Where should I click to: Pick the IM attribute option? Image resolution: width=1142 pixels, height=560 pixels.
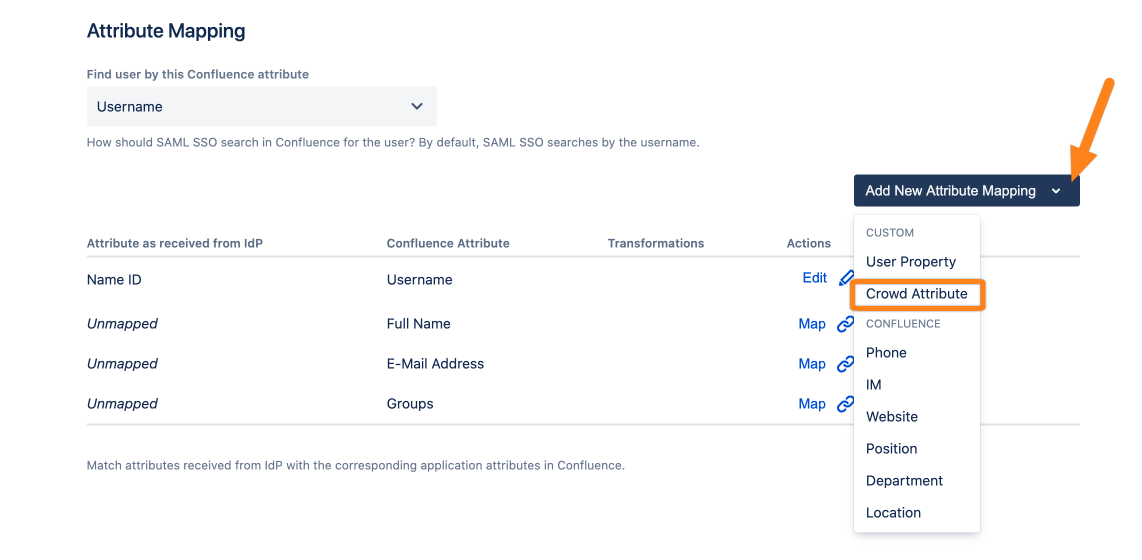click(x=874, y=385)
